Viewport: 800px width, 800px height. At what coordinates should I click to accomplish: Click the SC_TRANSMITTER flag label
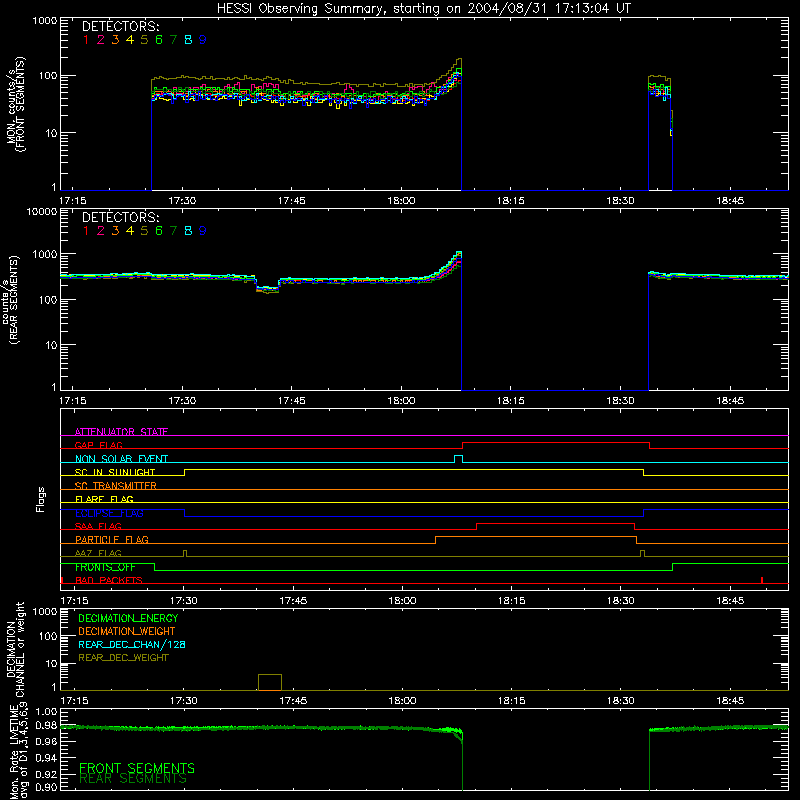pos(116,485)
